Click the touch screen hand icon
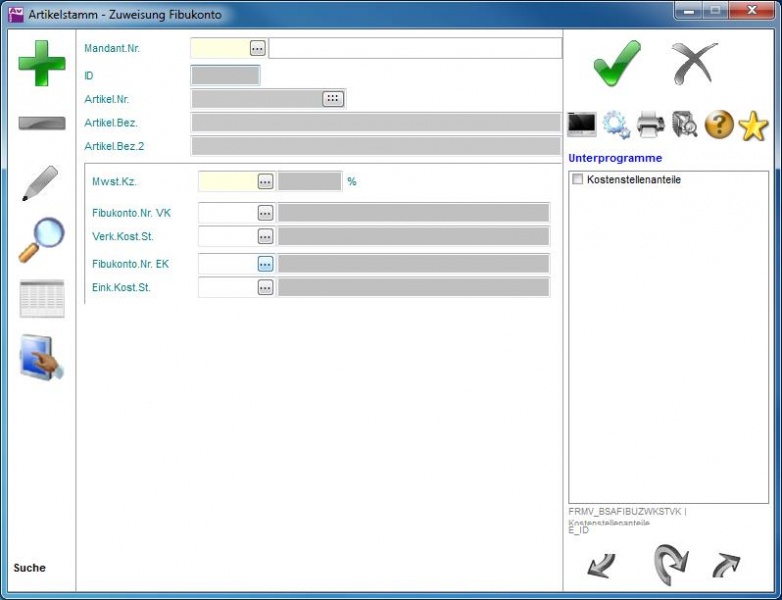The height and width of the screenshot is (600, 782). point(41,358)
